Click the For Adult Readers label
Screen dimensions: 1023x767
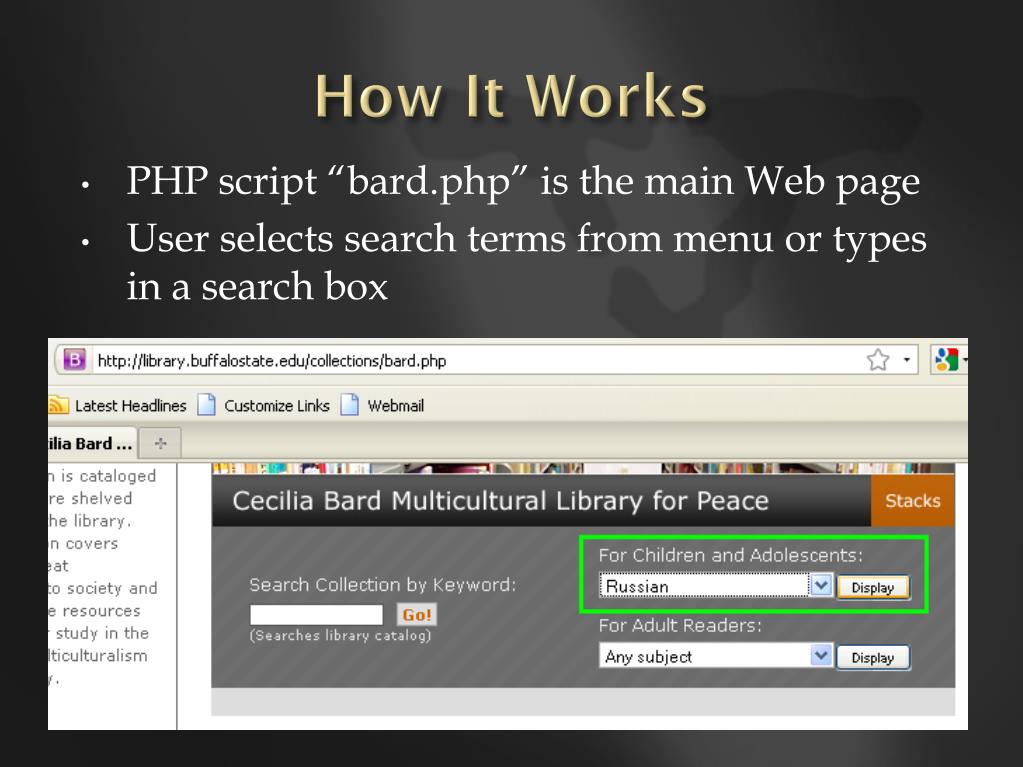pyautogui.click(x=680, y=625)
